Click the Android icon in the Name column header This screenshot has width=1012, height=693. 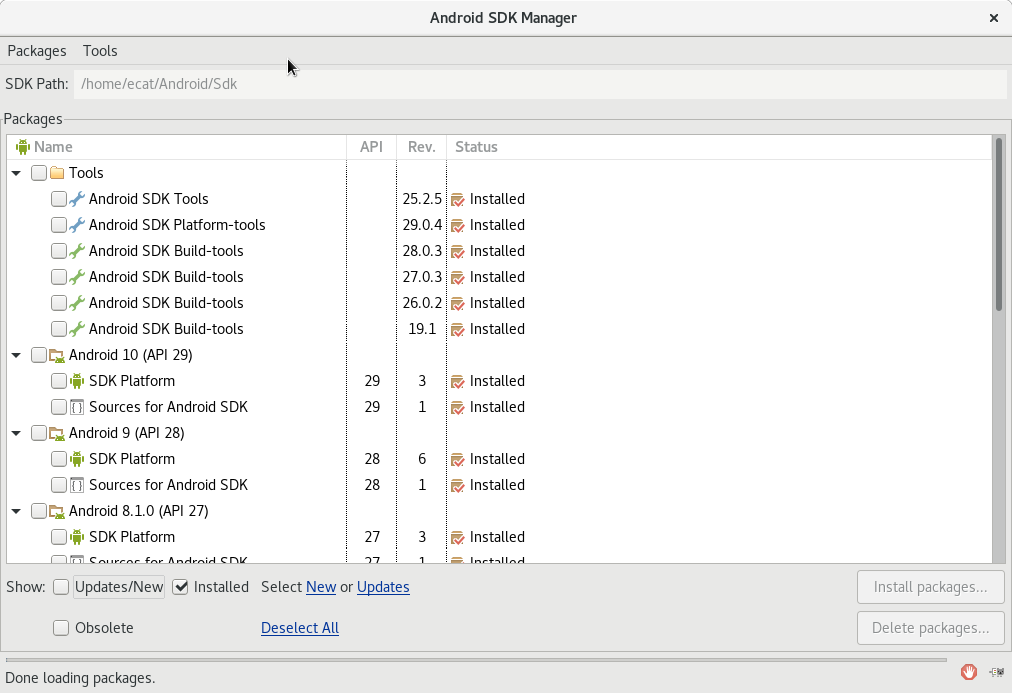click(23, 147)
